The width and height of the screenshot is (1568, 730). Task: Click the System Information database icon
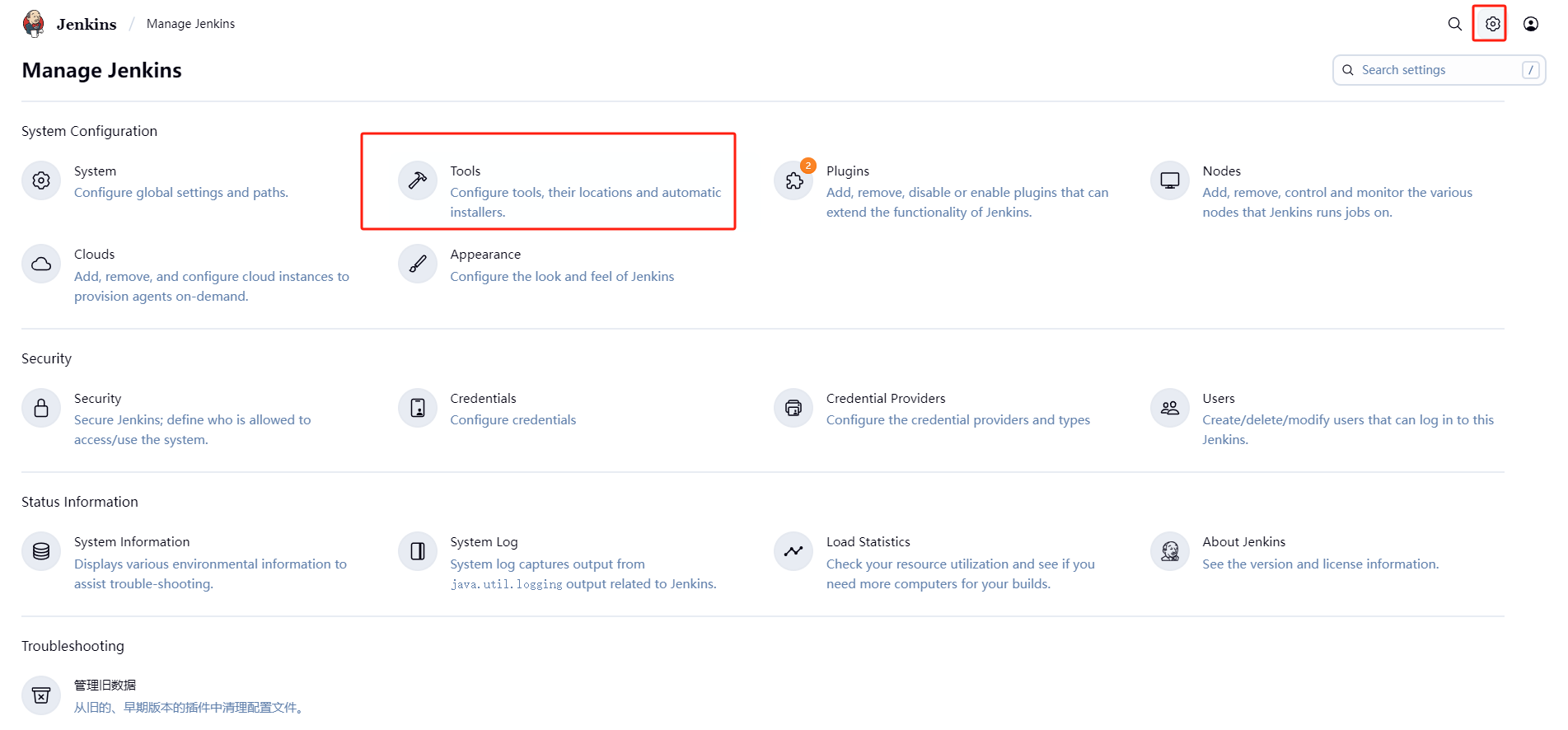click(41, 551)
